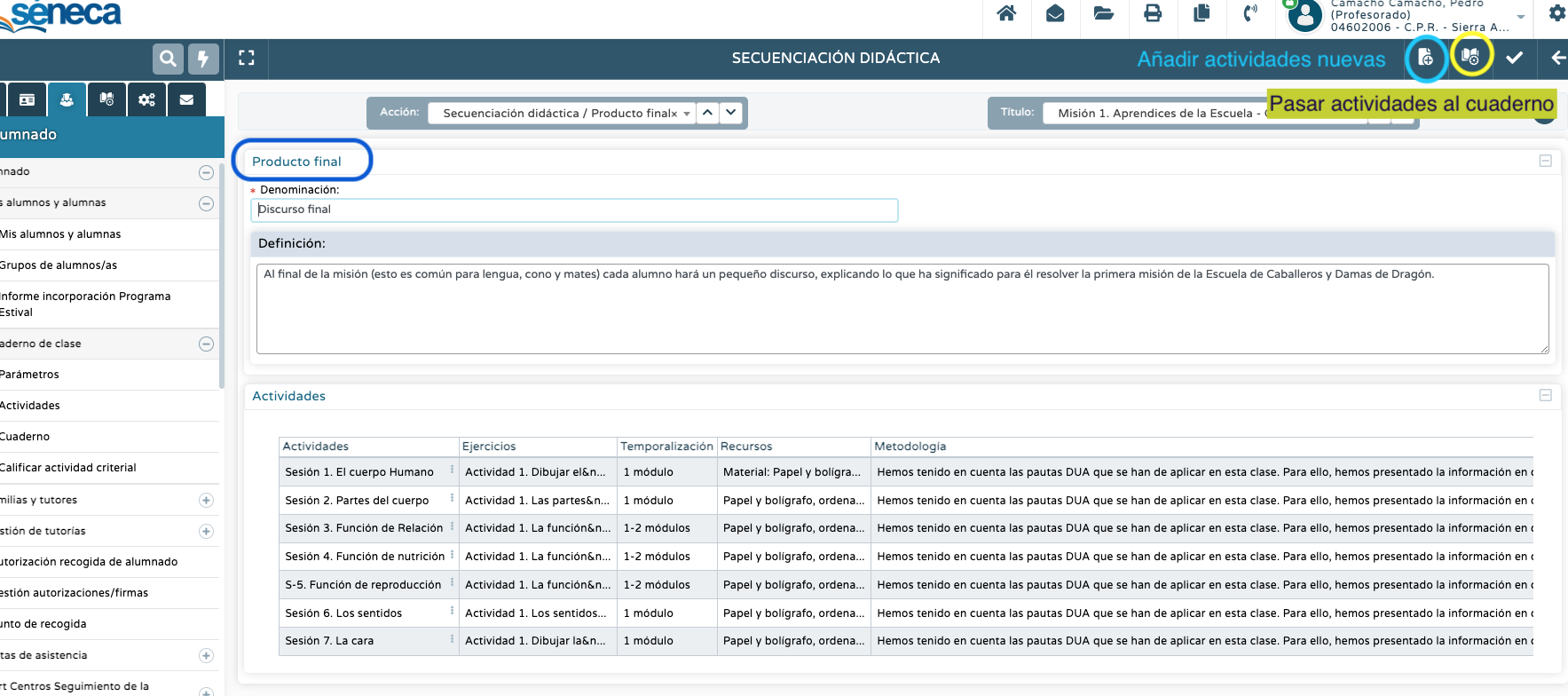Click the Definición text area

(x=902, y=308)
